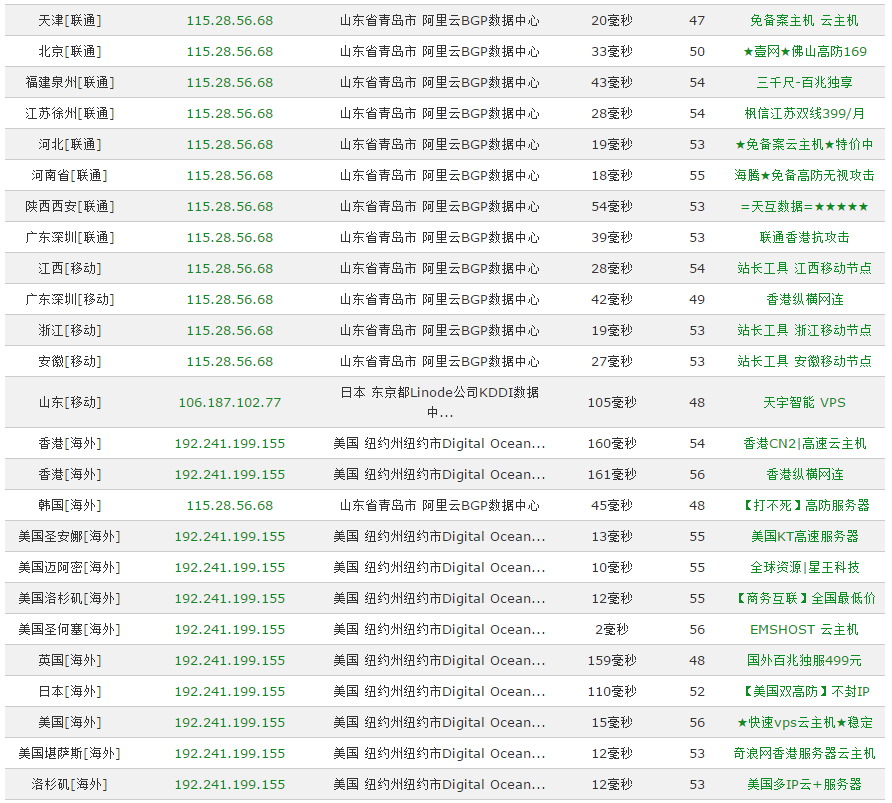Open the 三千尺-百兆独享 link
The width and height of the screenshot is (892, 803).
tap(803, 82)
